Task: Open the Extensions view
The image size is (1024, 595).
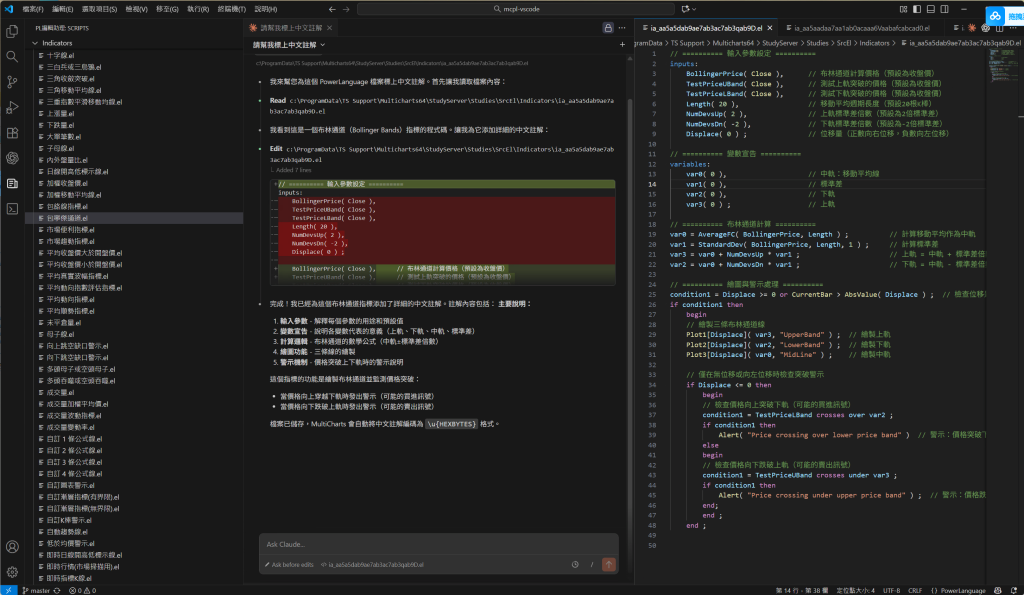Action: tap(12, 133)
